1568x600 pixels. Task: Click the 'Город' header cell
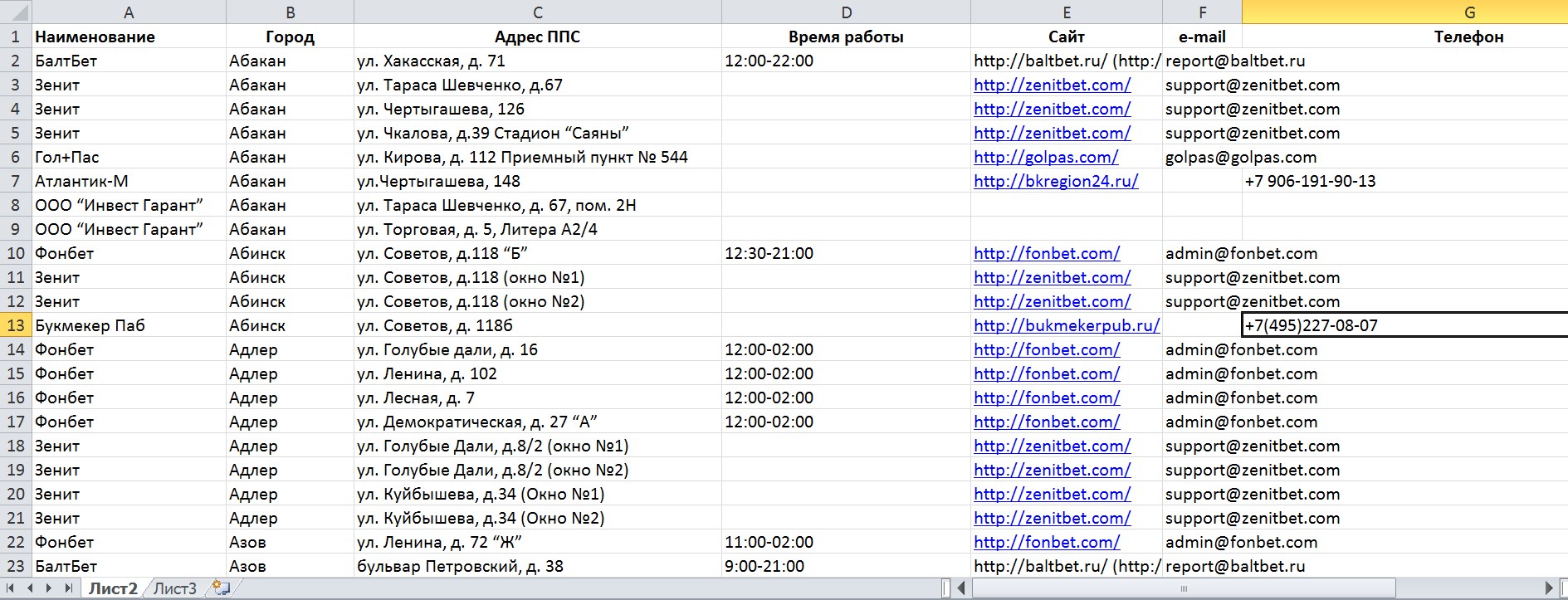290,37
